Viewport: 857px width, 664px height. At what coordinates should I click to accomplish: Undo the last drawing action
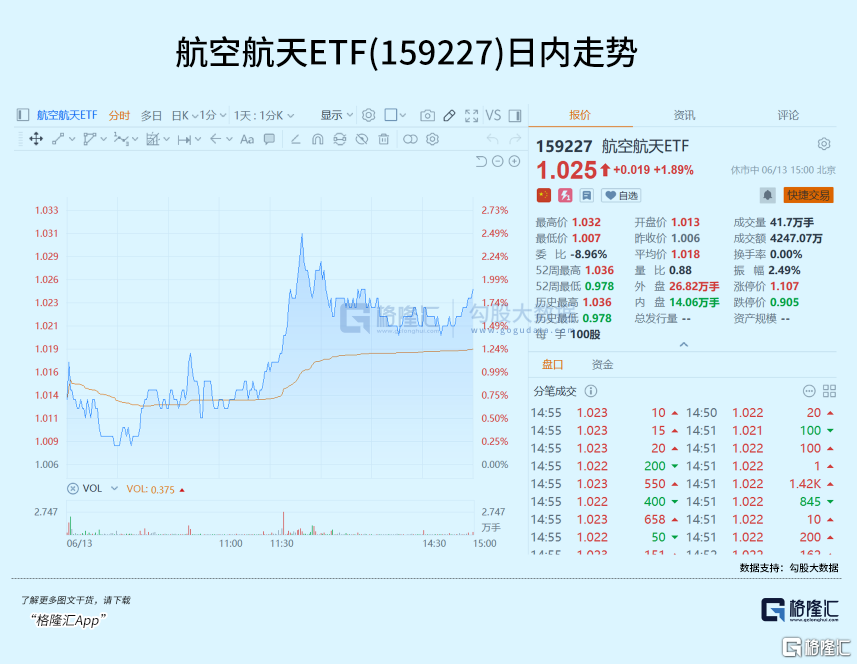click(x=492, y=139)
